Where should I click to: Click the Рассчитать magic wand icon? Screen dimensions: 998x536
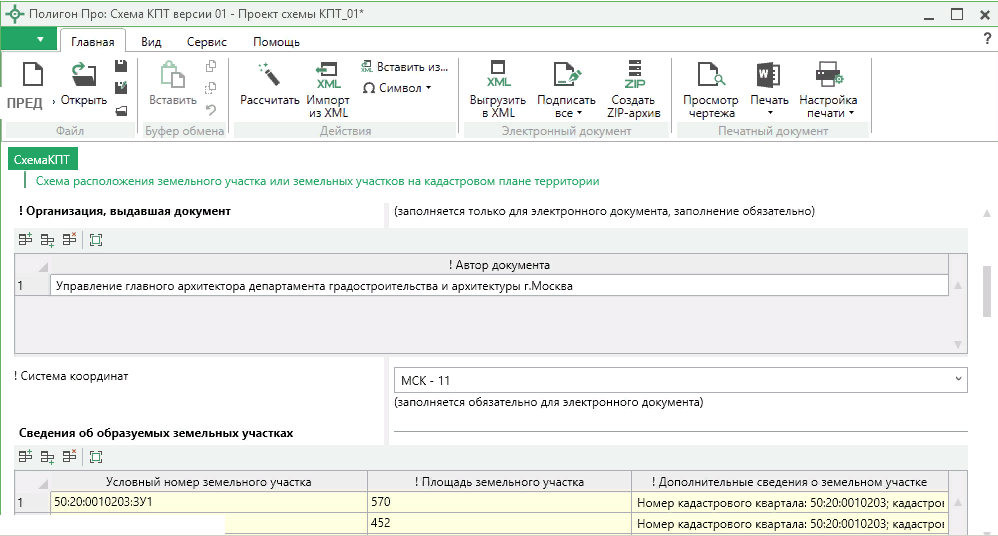[269, 75]
